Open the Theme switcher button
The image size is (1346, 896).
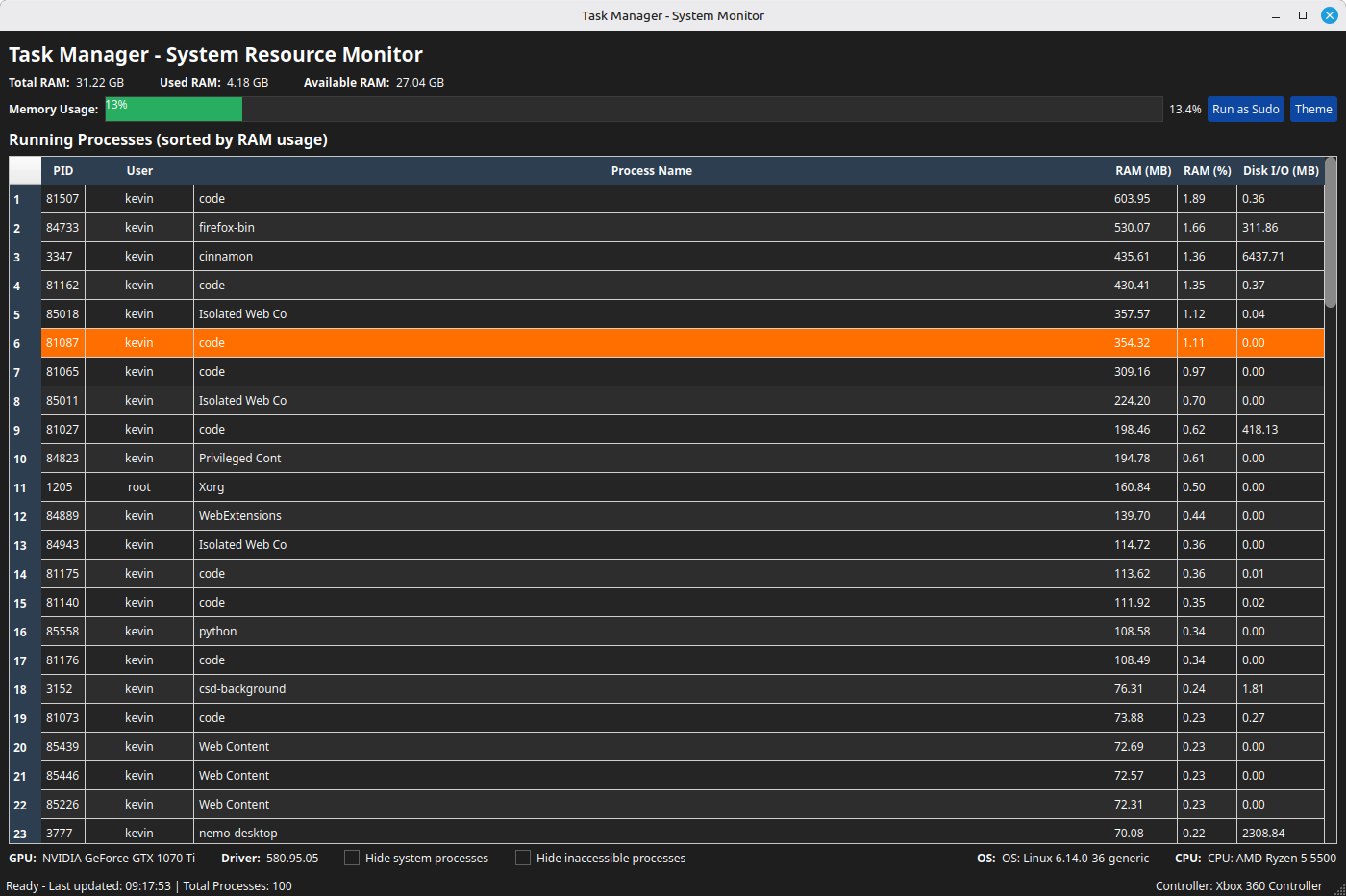(x=1313, y=110)
